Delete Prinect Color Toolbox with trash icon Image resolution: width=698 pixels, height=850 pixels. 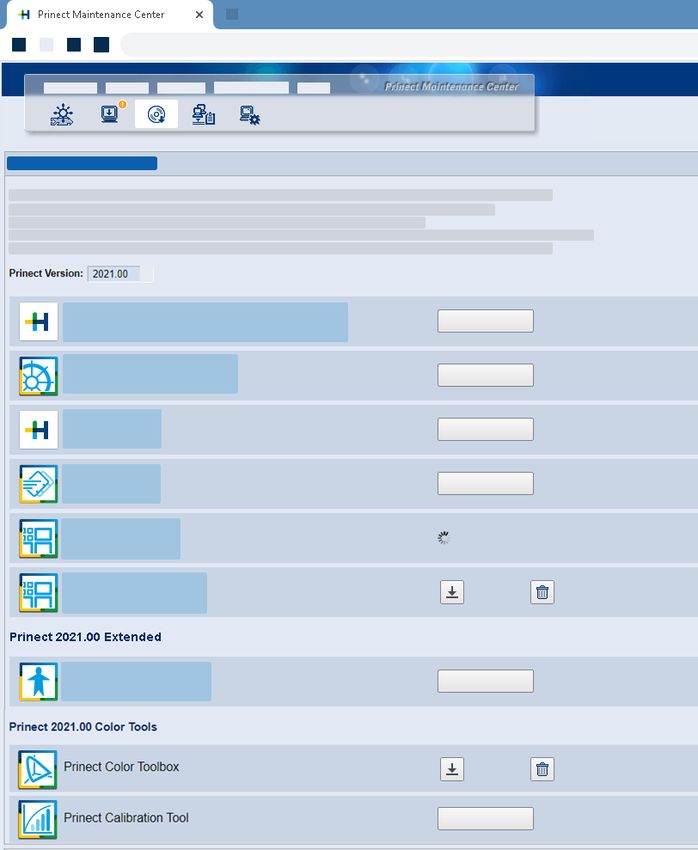(x=542, y=769)
